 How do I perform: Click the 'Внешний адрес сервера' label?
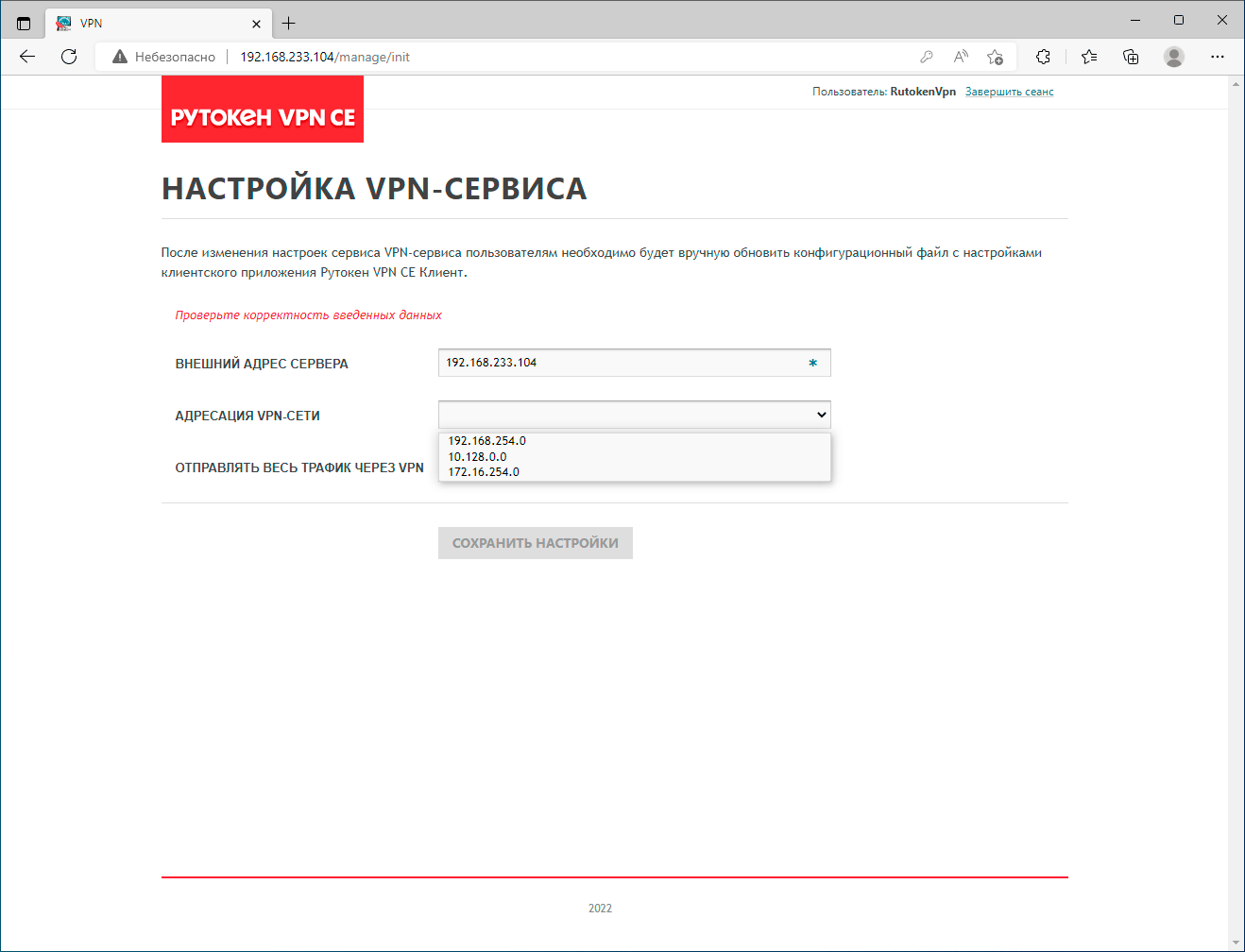click(262, 364)
